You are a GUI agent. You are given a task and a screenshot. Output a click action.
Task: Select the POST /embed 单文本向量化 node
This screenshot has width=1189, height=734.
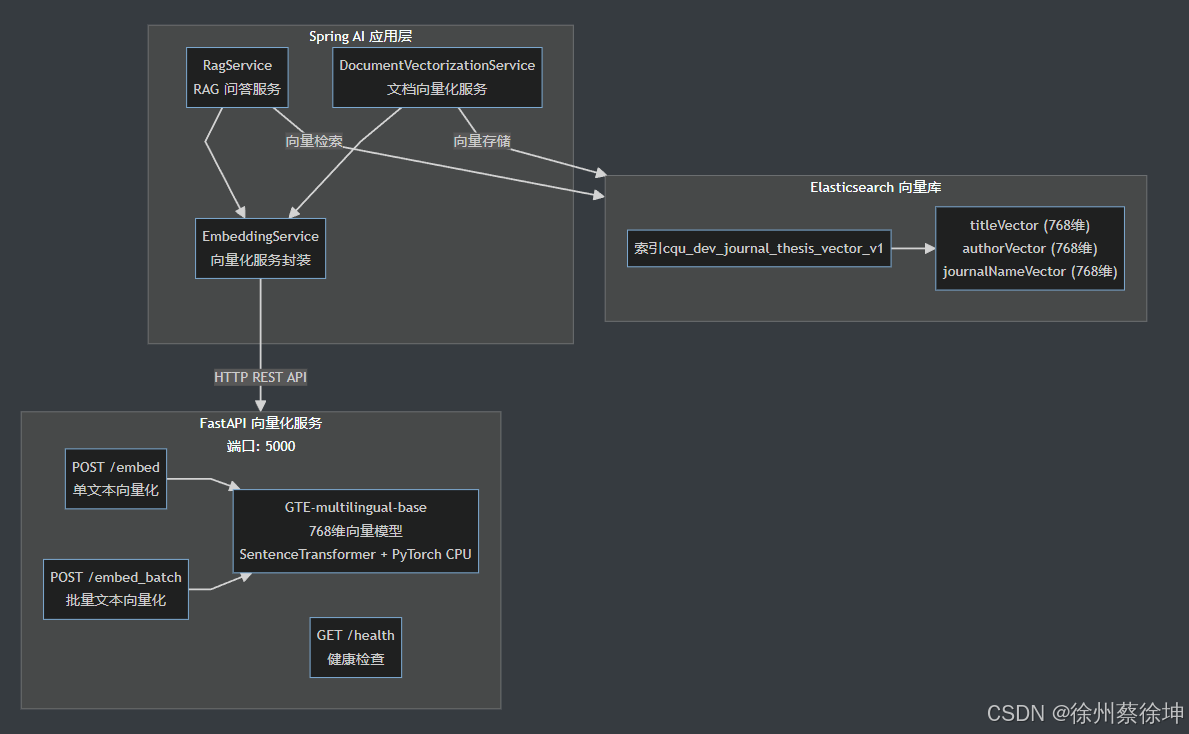click(x=116, y=479)
